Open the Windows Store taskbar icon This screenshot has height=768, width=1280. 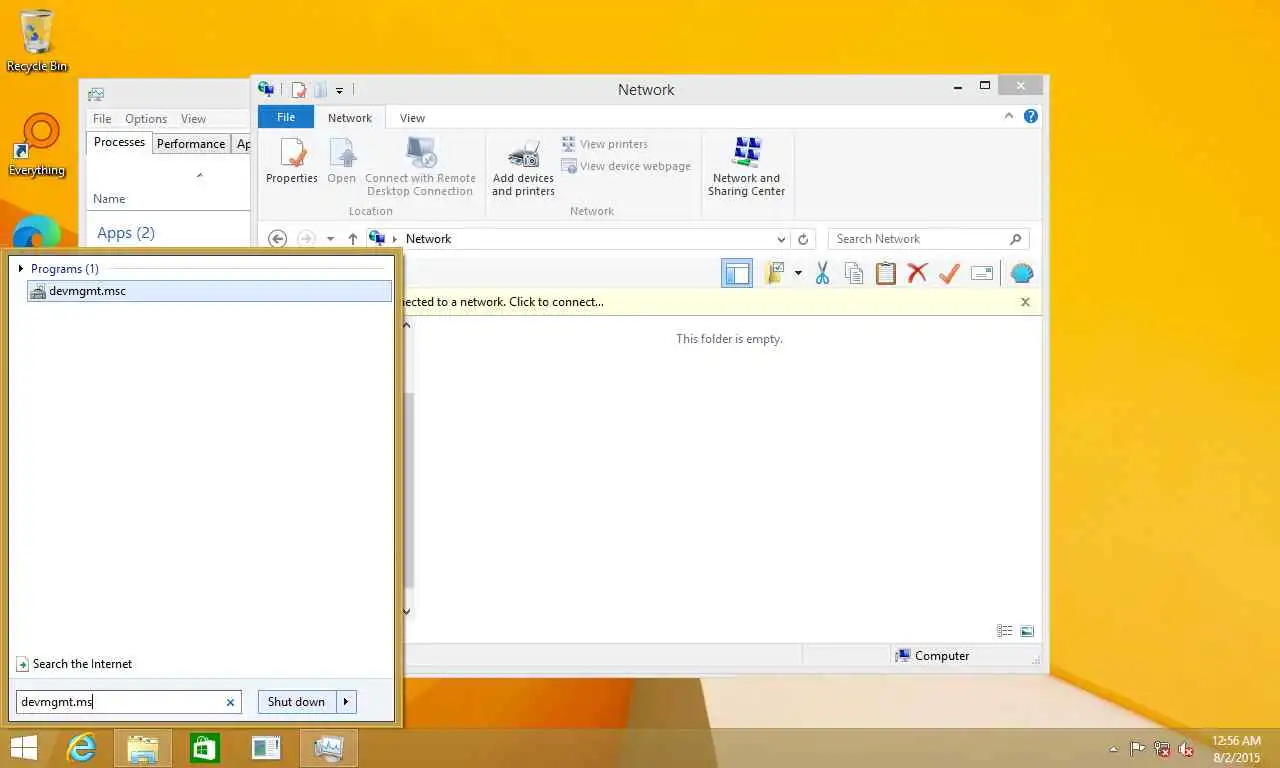tap(205, 748)
